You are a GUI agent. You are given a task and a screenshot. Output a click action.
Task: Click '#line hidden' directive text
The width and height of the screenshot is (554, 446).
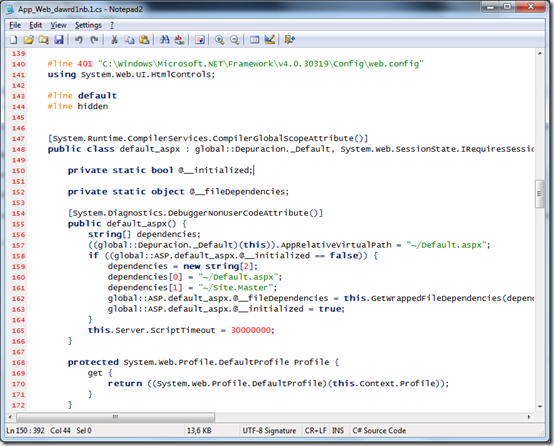click(x=78, y=106)
